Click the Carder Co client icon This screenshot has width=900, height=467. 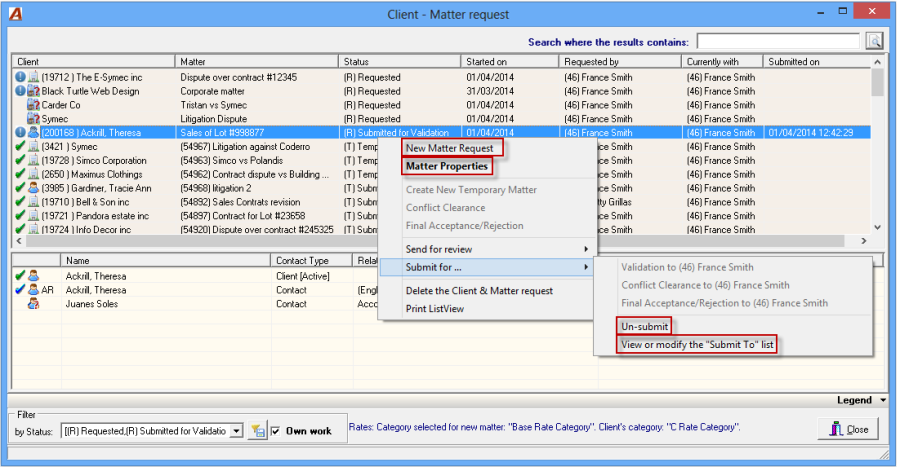coord(33,105)
